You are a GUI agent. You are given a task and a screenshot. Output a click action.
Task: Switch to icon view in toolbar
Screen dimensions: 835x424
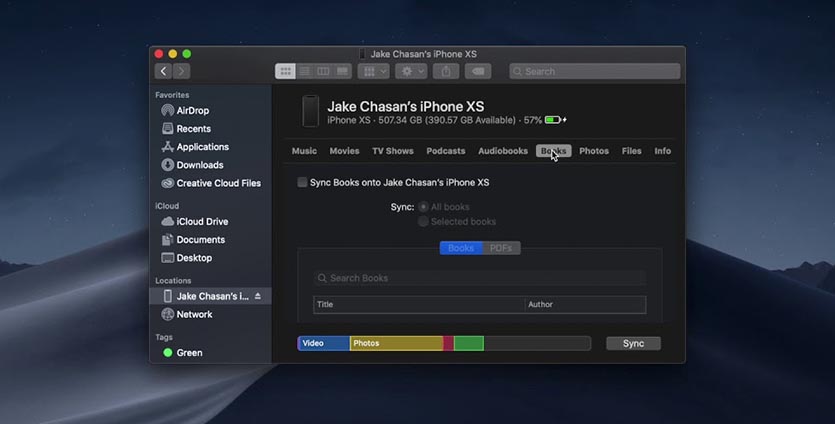[285, 71]
